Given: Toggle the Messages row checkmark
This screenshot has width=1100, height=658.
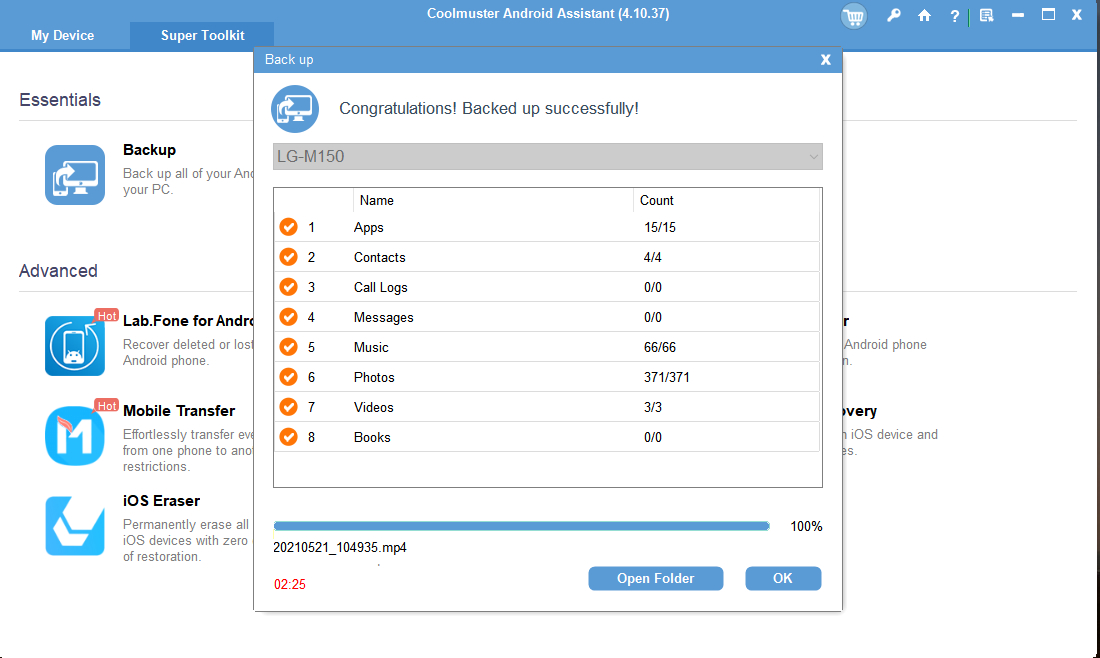Looking at the screenshot, I should [288, 317].
